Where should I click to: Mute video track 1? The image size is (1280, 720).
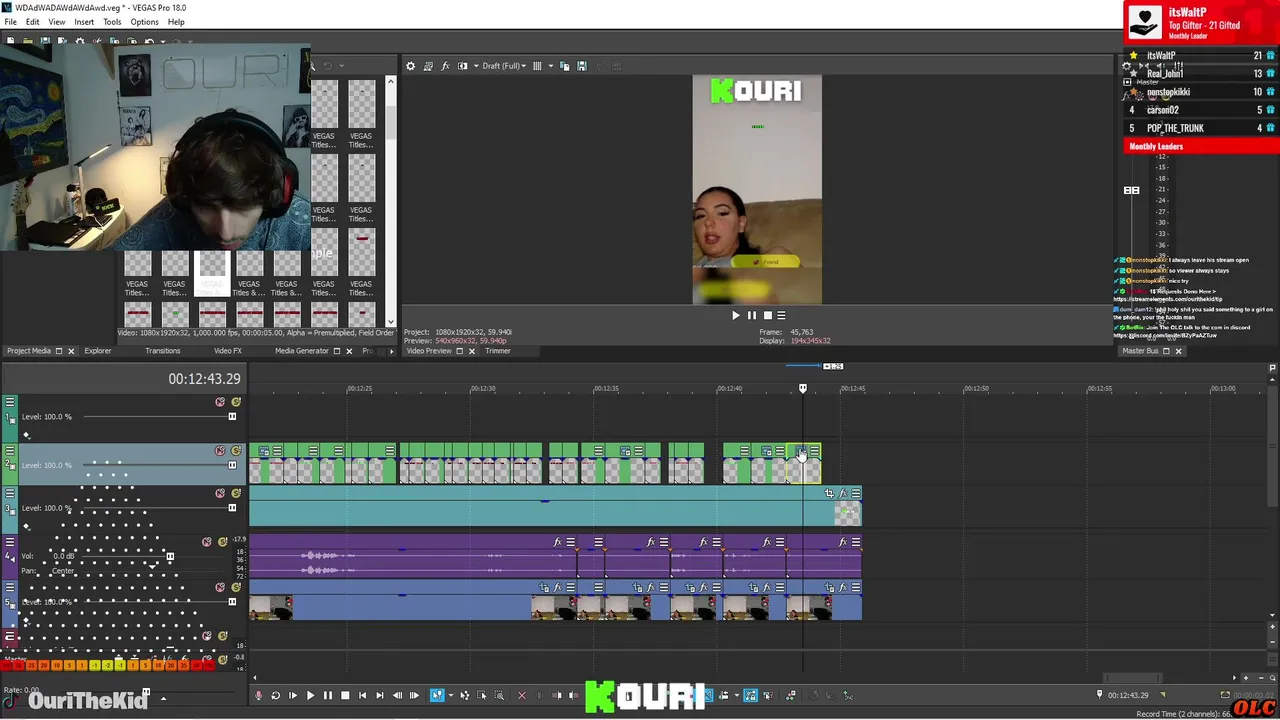coord(220,402)
